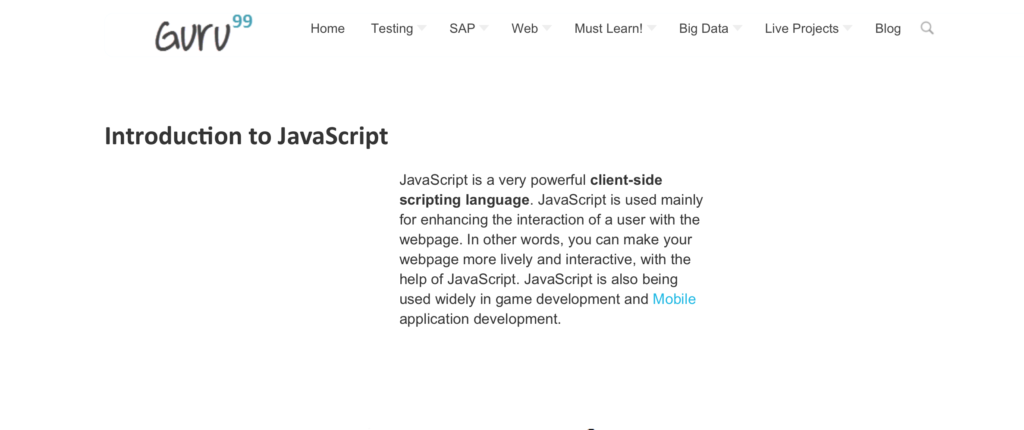Follow the blue Mobile hyperlink

click(x=674, y=299)
